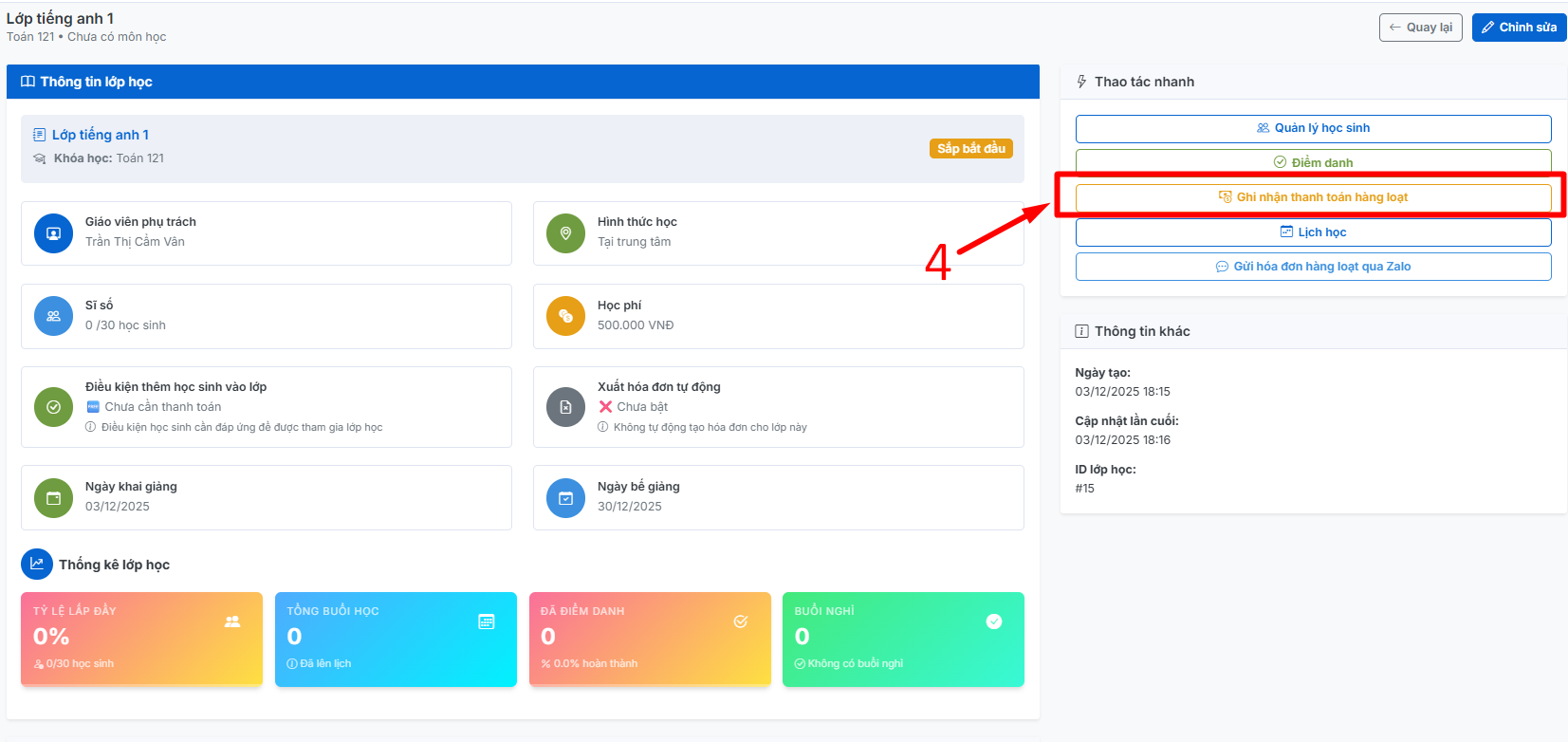This screenshot has height=742, width=1568.
Task: Click the calendar-check icon beside Ngày bế giảng
Action: [x=565, y=498]
